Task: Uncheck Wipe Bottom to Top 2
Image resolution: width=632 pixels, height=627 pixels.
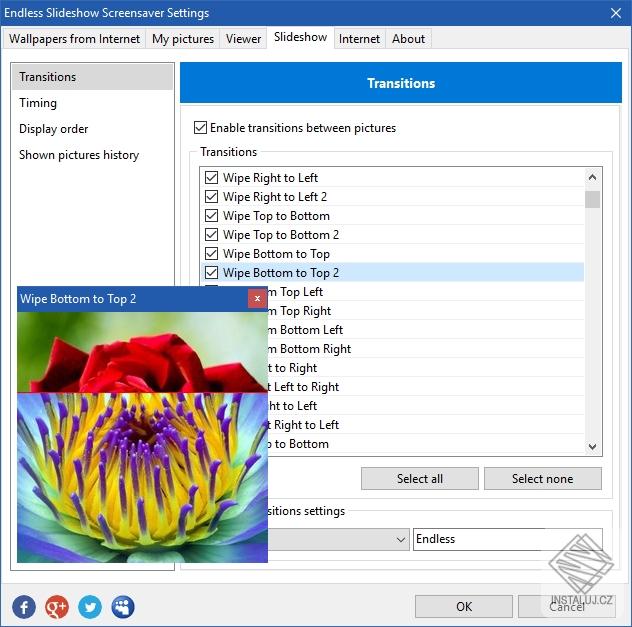Action: coord(211,272)
